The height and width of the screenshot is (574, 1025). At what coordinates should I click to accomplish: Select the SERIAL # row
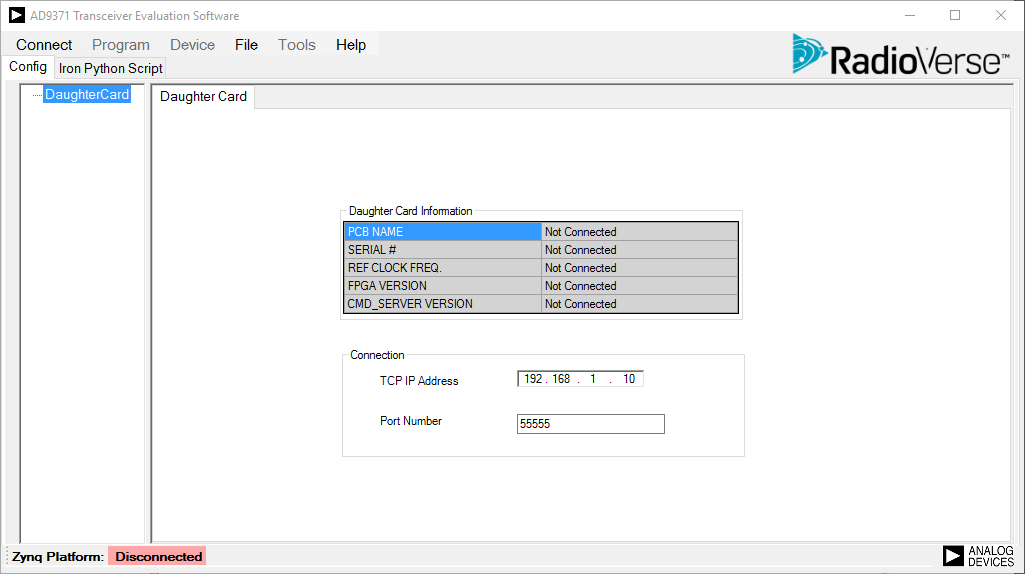point(442,250)
